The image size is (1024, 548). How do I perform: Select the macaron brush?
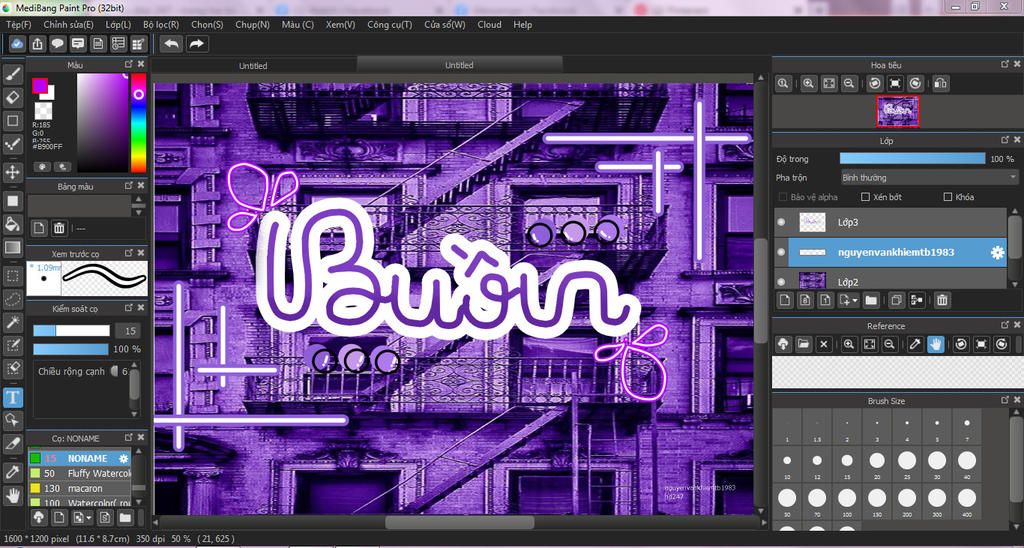click(79, 488)
